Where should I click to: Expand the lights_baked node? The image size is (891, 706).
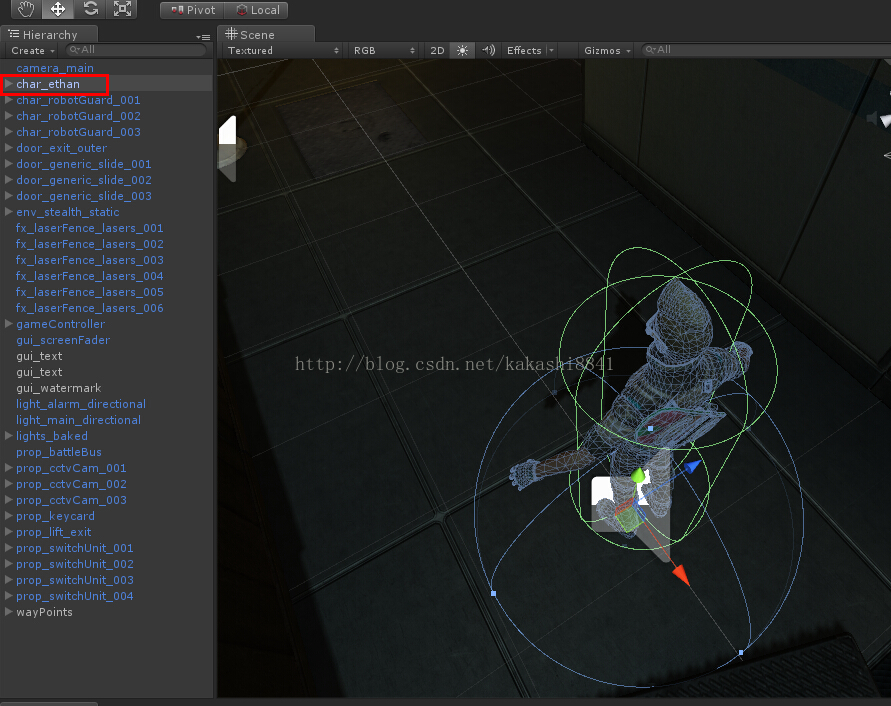(x=9, y=435)
